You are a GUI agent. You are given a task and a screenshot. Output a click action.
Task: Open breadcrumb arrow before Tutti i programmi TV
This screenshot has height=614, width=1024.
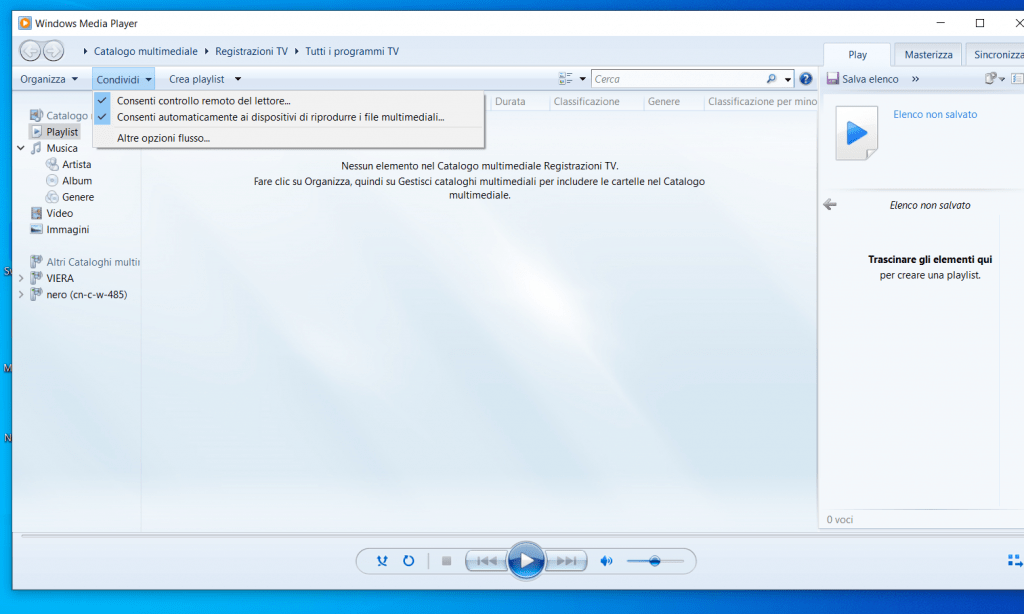[296, 51]
